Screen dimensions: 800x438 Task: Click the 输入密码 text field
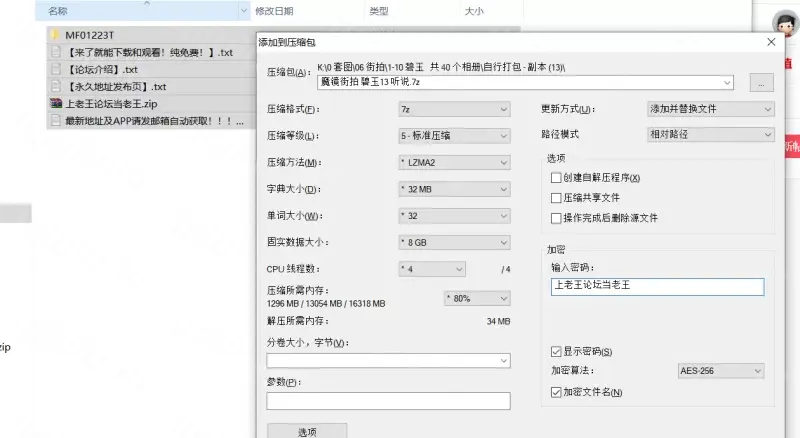tap(657, 286)
